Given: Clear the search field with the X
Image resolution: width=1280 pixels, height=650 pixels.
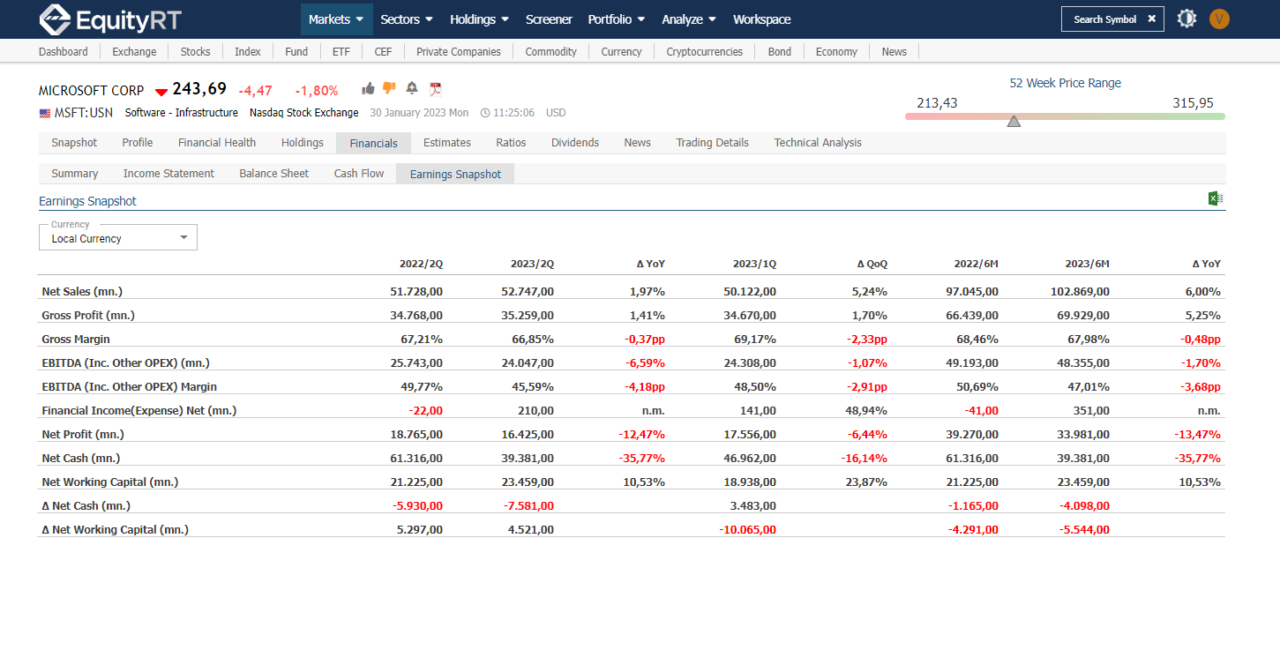Looking at the screenshot, I should coord(1150,18).
